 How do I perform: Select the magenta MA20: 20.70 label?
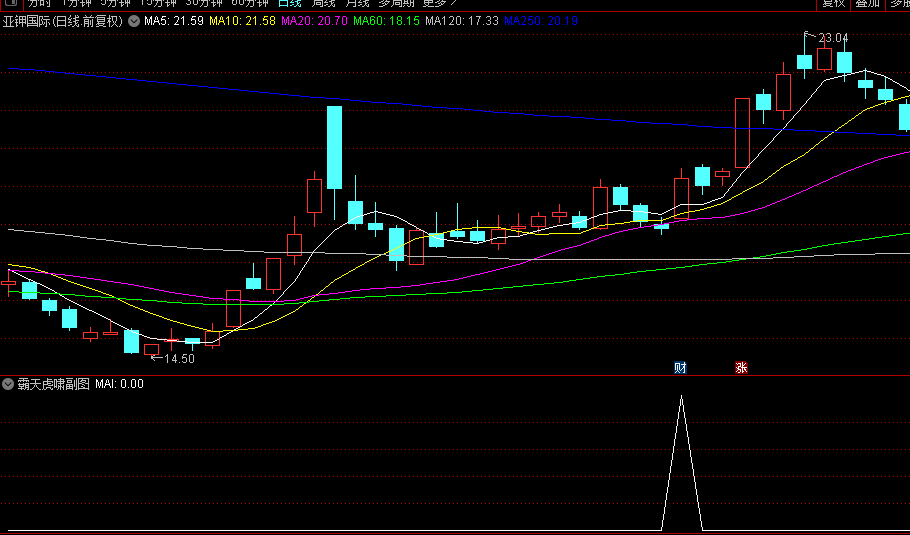point(314,21)
